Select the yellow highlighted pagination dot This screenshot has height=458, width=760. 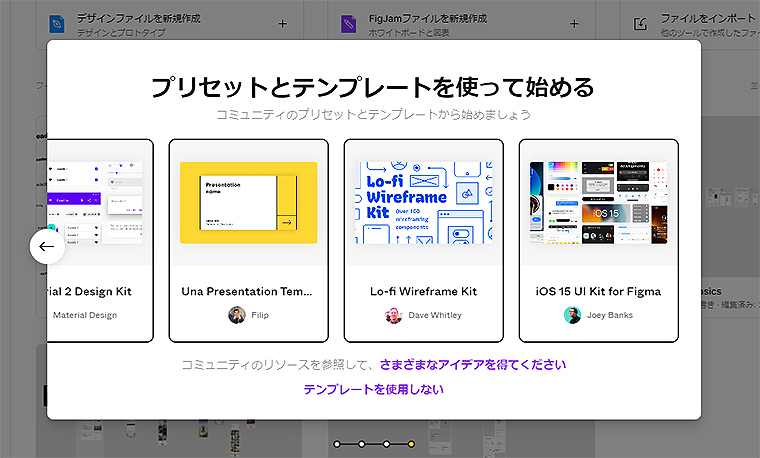(411, 443)
